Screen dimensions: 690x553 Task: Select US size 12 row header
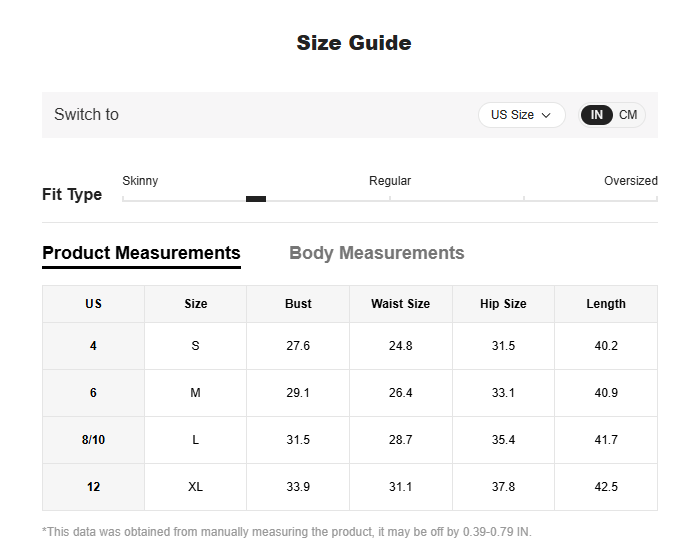93,487
